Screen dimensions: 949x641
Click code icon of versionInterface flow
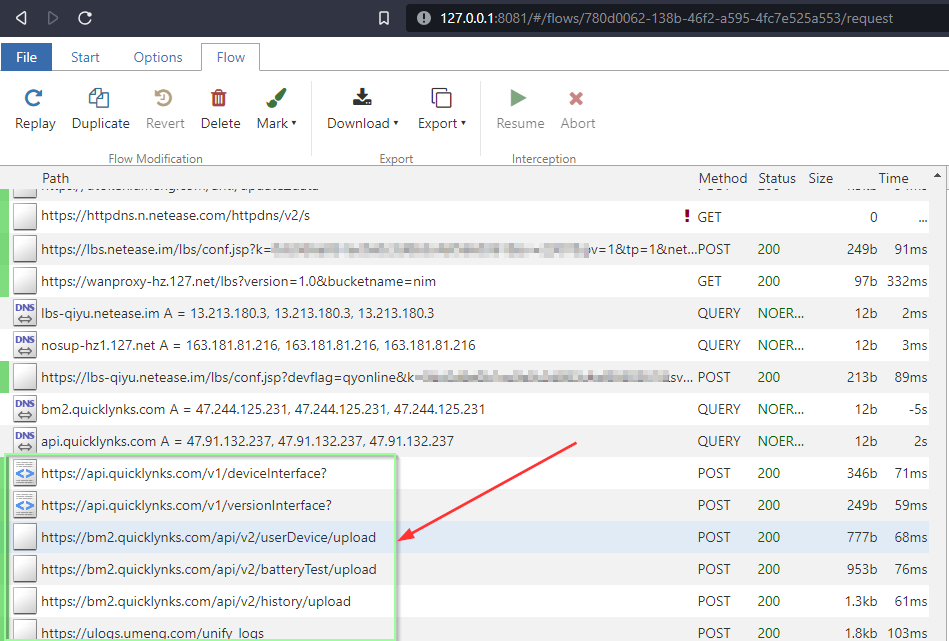tap(25, 505)
